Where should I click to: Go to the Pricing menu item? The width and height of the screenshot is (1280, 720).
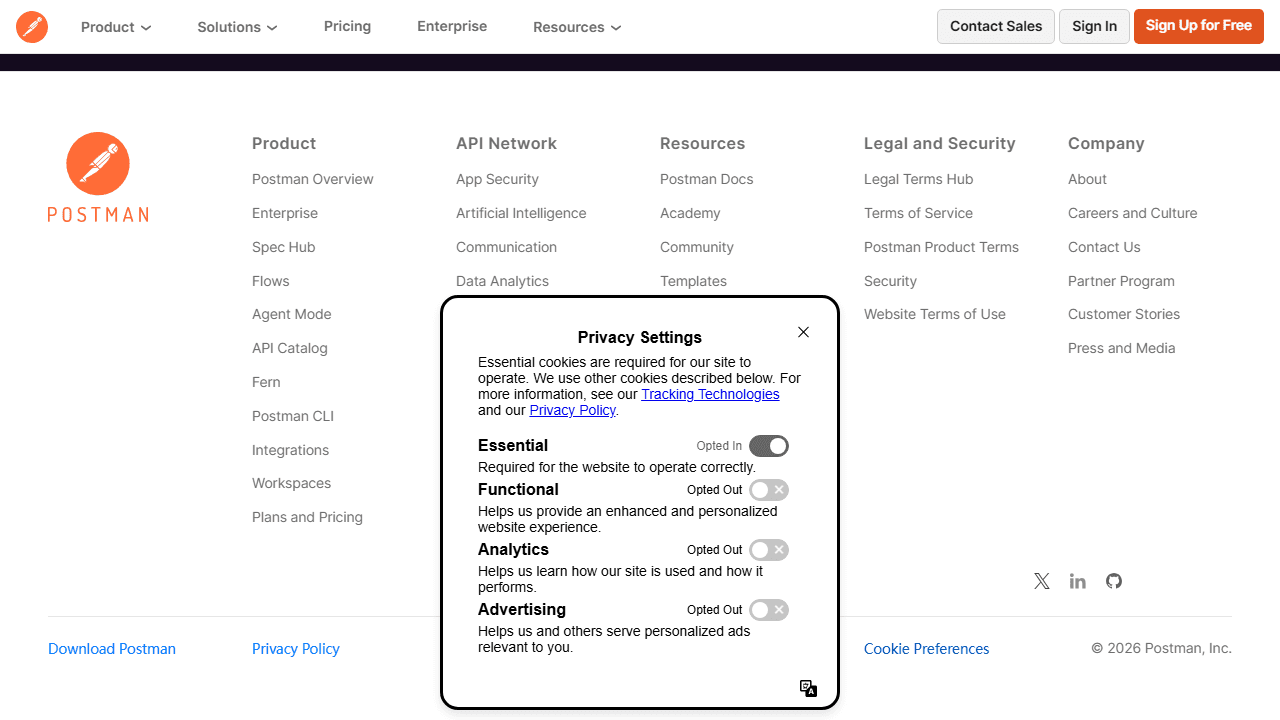click(347, 26)
